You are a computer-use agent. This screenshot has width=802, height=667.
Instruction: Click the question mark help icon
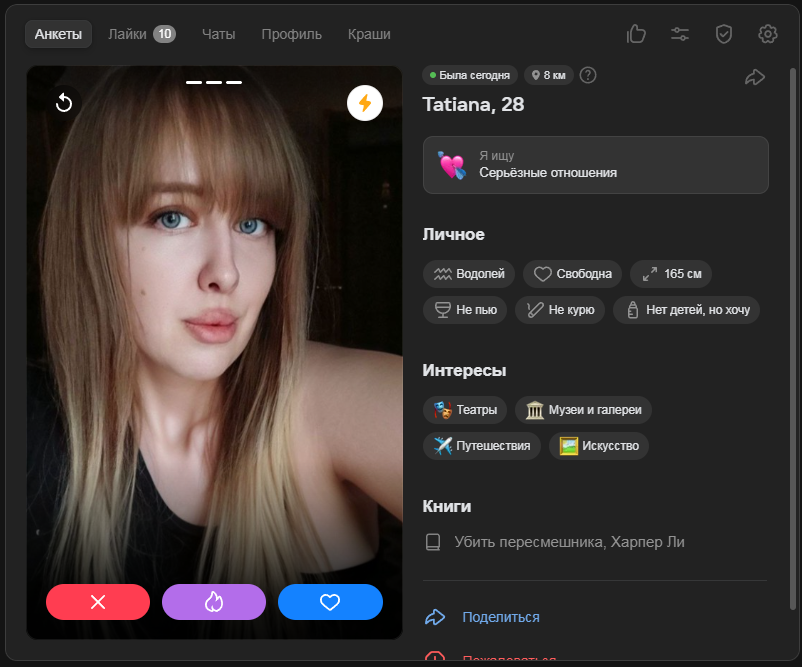(588, 75)
